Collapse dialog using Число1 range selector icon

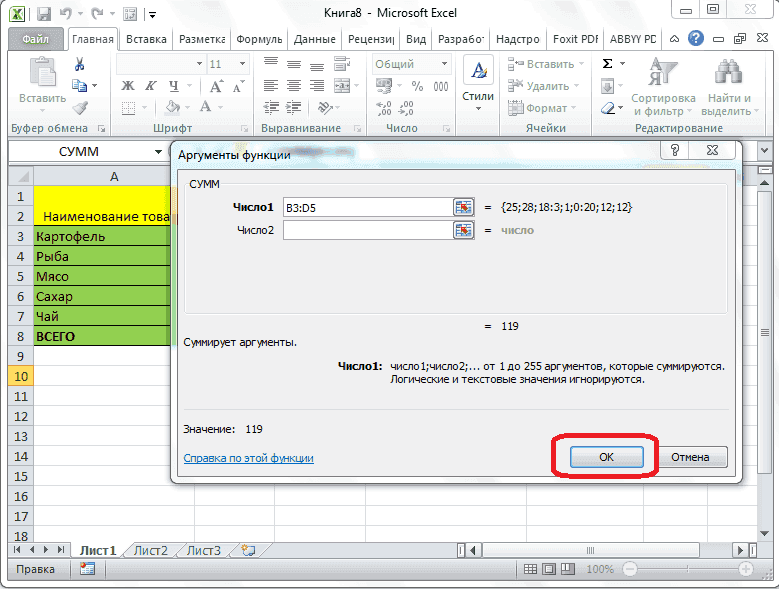coord(463,206)
